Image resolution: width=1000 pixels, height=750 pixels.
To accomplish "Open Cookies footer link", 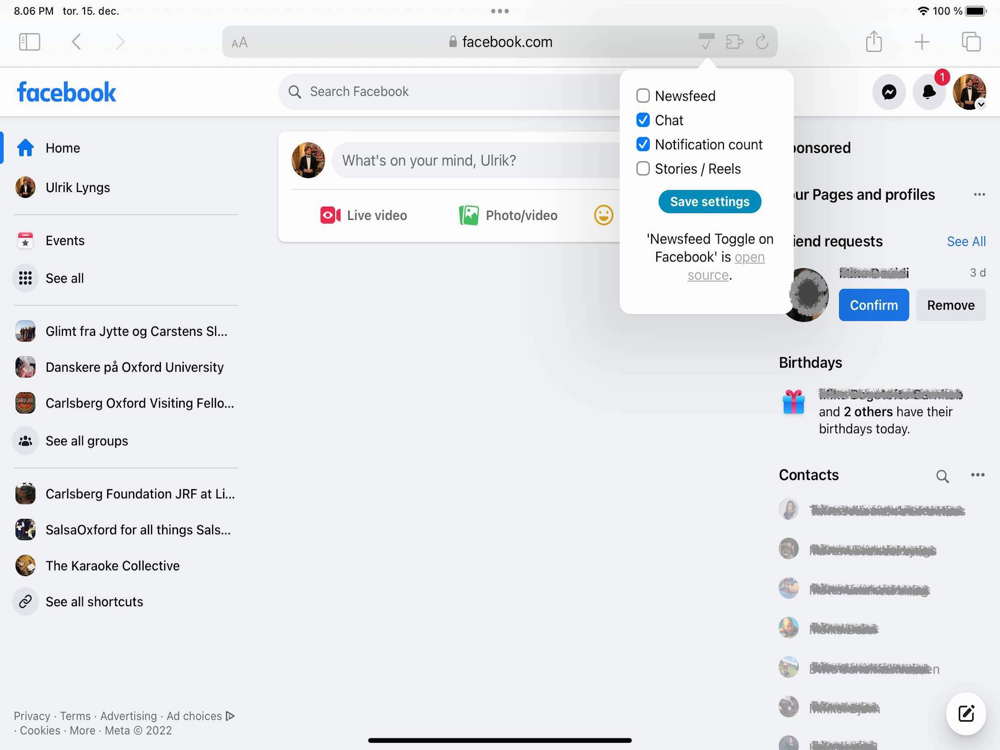I will pyautogui.click(x=40, y=731).
